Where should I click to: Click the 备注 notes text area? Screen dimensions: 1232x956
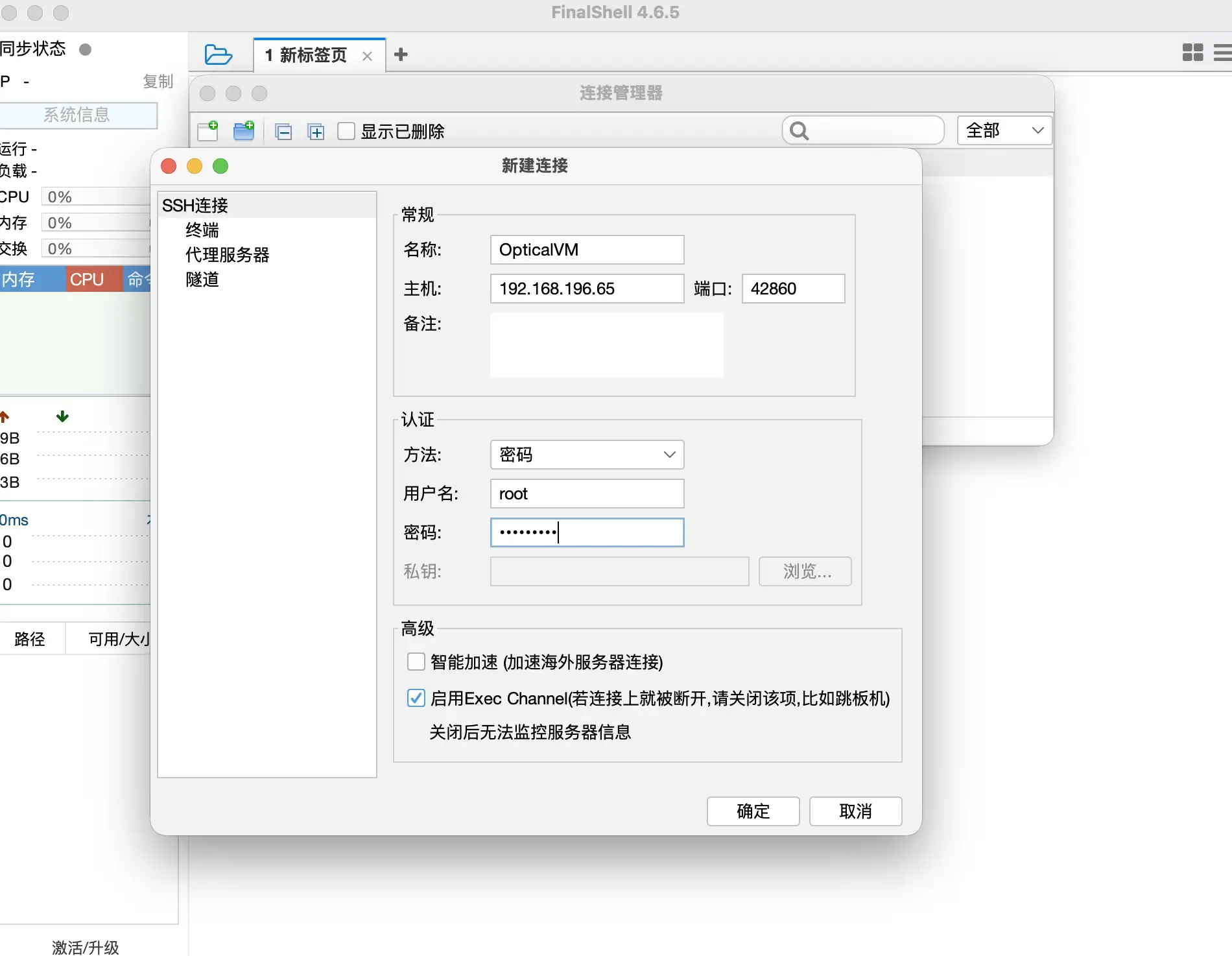click(606, 345)
